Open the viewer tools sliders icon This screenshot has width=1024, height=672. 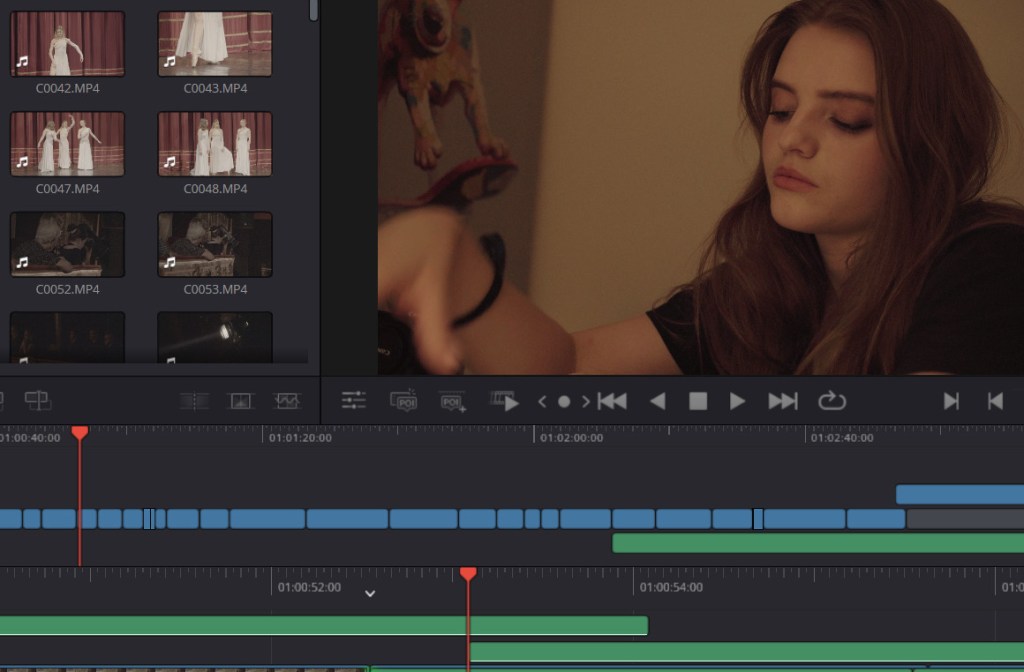pos(354,401)
